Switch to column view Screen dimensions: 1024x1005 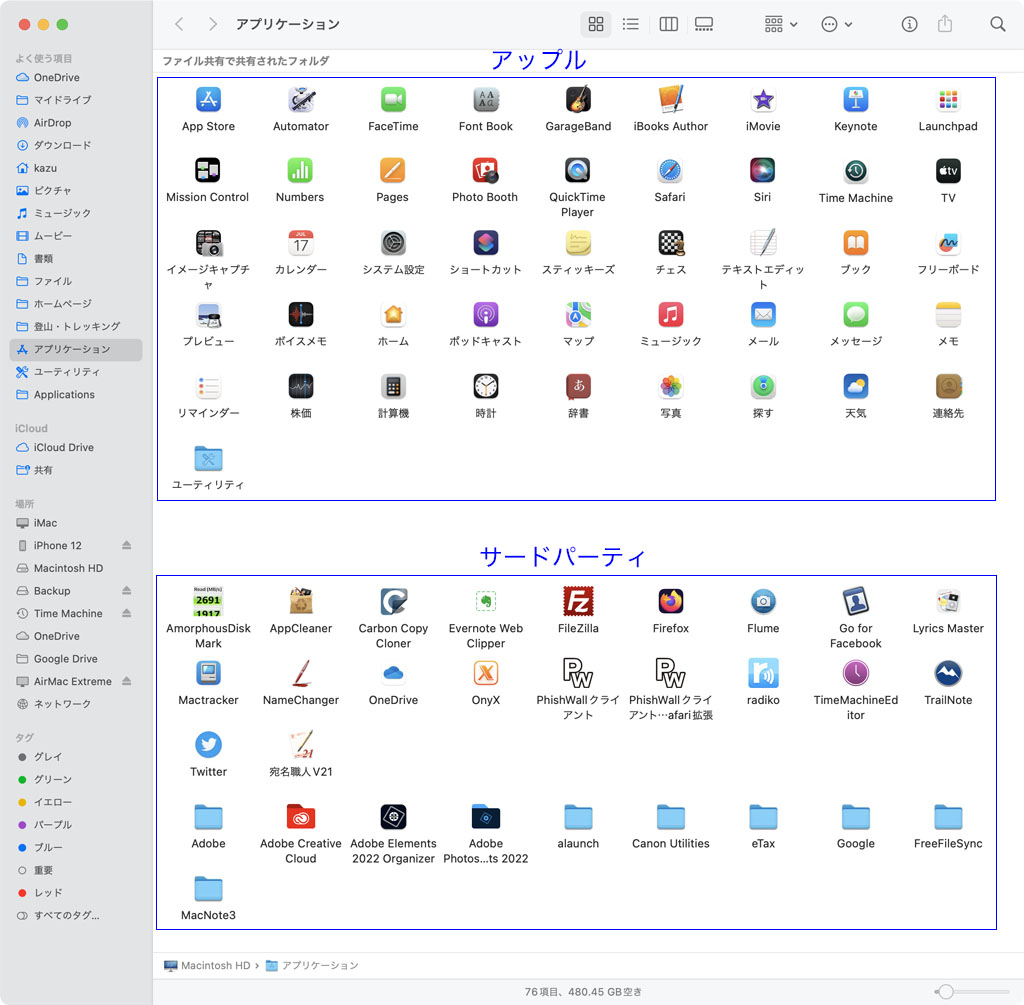coord(669,24)
